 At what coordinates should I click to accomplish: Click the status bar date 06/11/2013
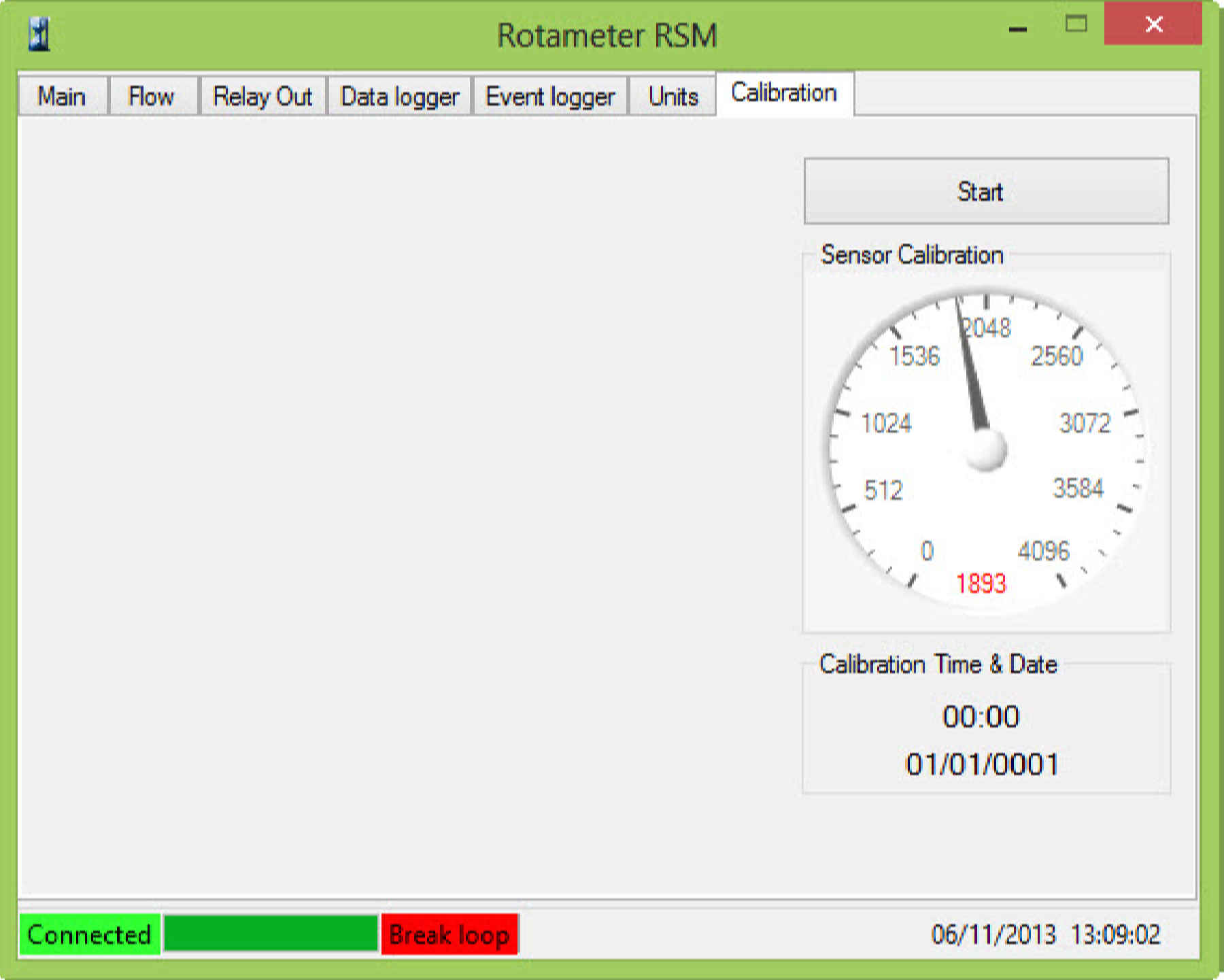(993, 935)
